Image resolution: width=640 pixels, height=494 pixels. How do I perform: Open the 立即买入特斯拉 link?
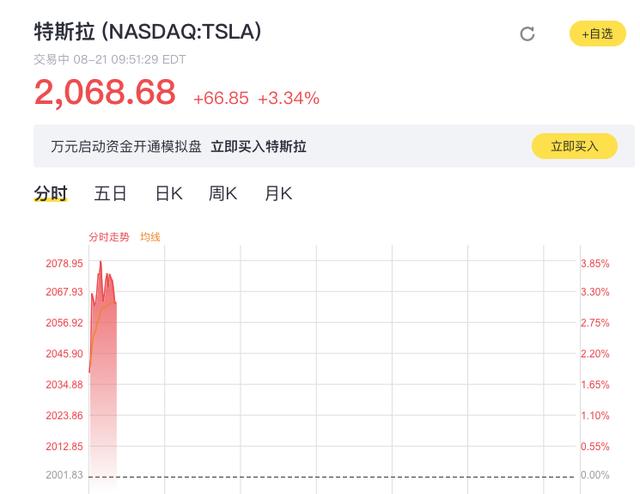(x=259, y=146)
